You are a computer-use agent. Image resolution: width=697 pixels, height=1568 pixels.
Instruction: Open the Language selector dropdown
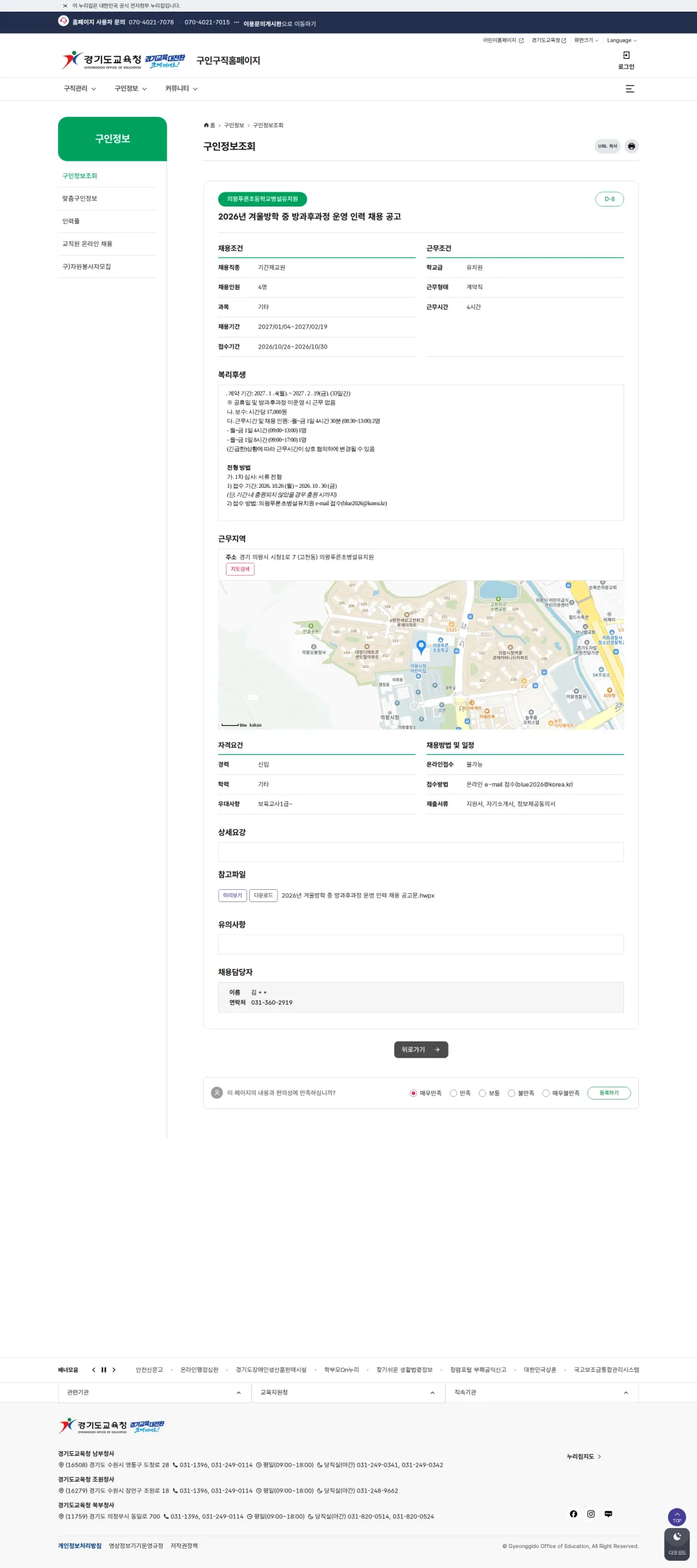coord(622,41)
